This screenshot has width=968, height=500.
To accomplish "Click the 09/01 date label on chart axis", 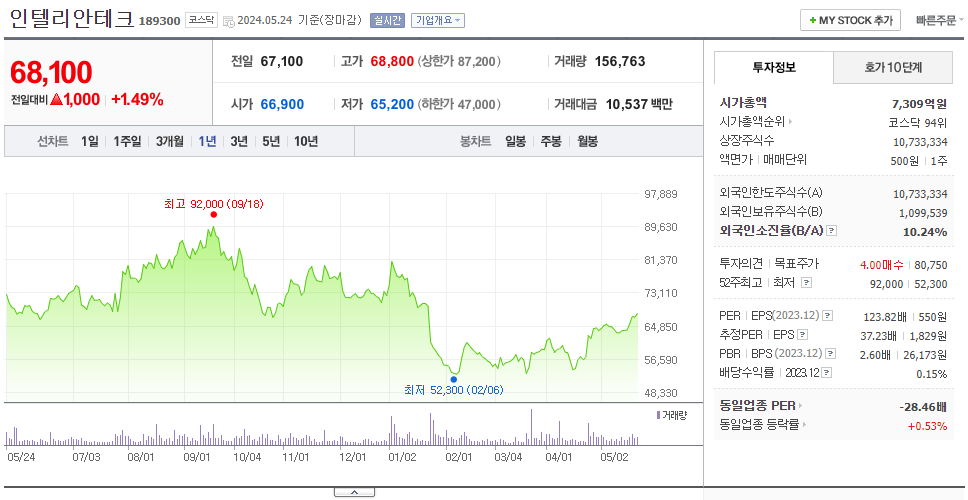I will [x=198, y=457].
